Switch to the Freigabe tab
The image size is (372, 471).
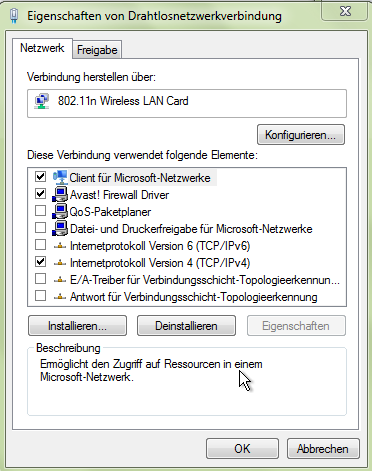[97, 50]
